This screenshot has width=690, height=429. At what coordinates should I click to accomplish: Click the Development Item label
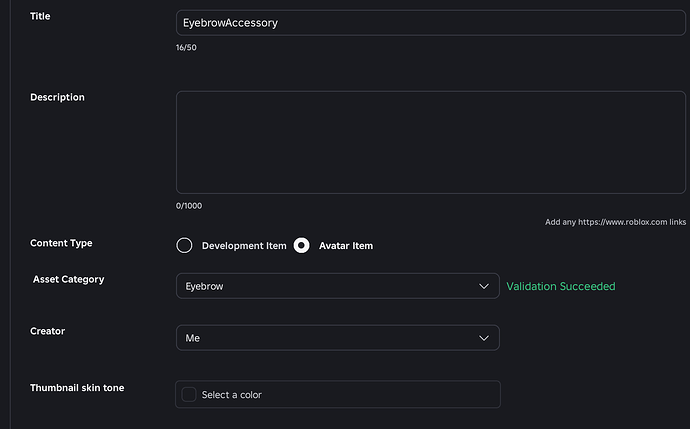click(244, 246)
